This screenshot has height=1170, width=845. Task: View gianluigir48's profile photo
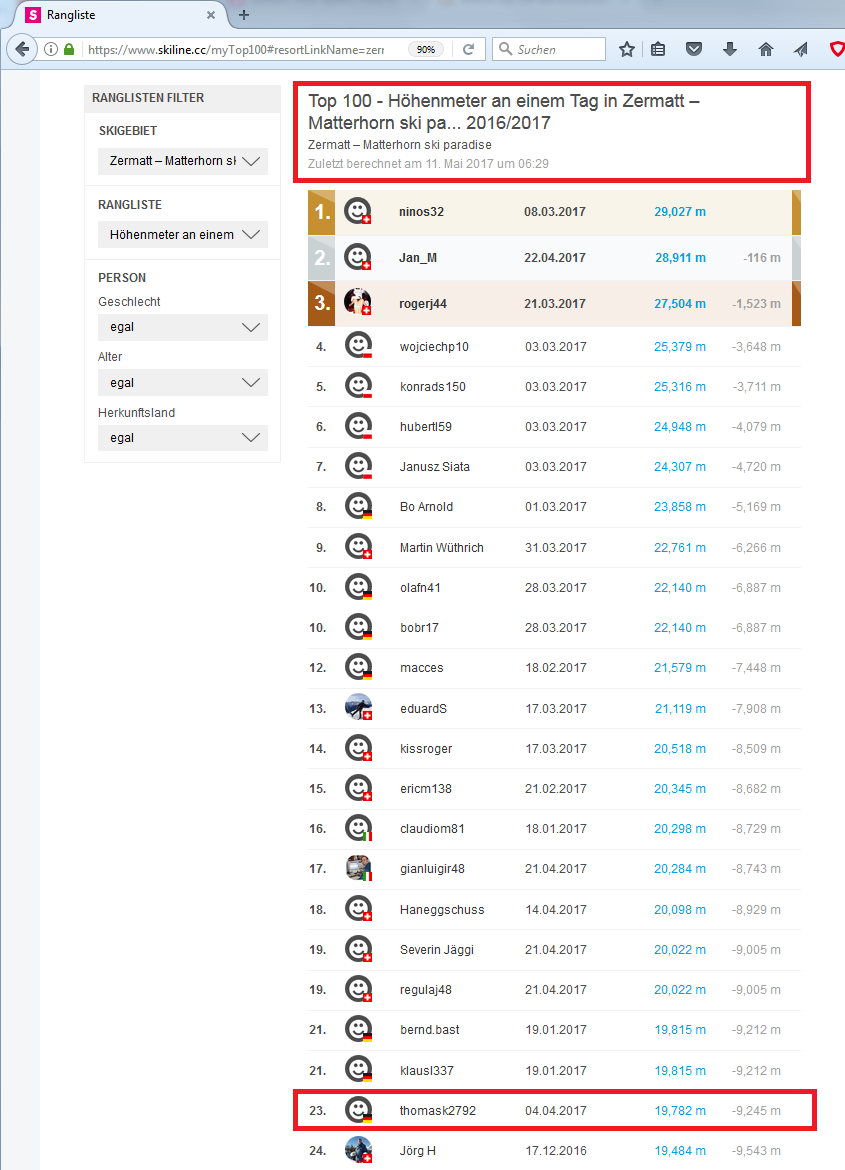(x=358, y=869)
